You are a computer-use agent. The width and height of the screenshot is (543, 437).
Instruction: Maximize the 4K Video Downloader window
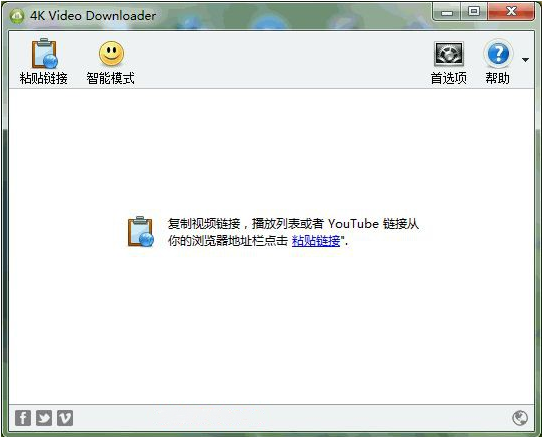474,12
